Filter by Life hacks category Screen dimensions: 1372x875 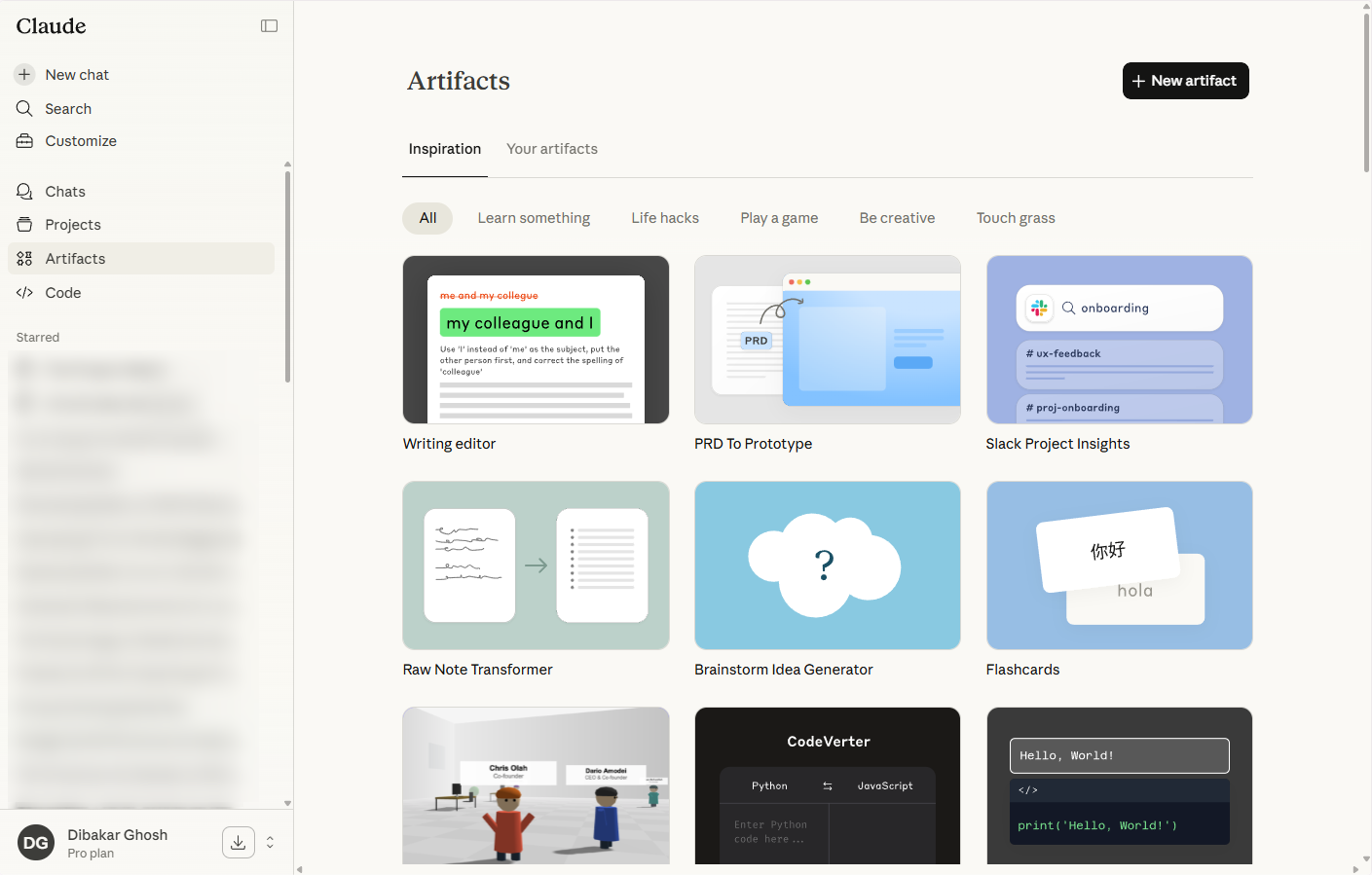[665, 218]
